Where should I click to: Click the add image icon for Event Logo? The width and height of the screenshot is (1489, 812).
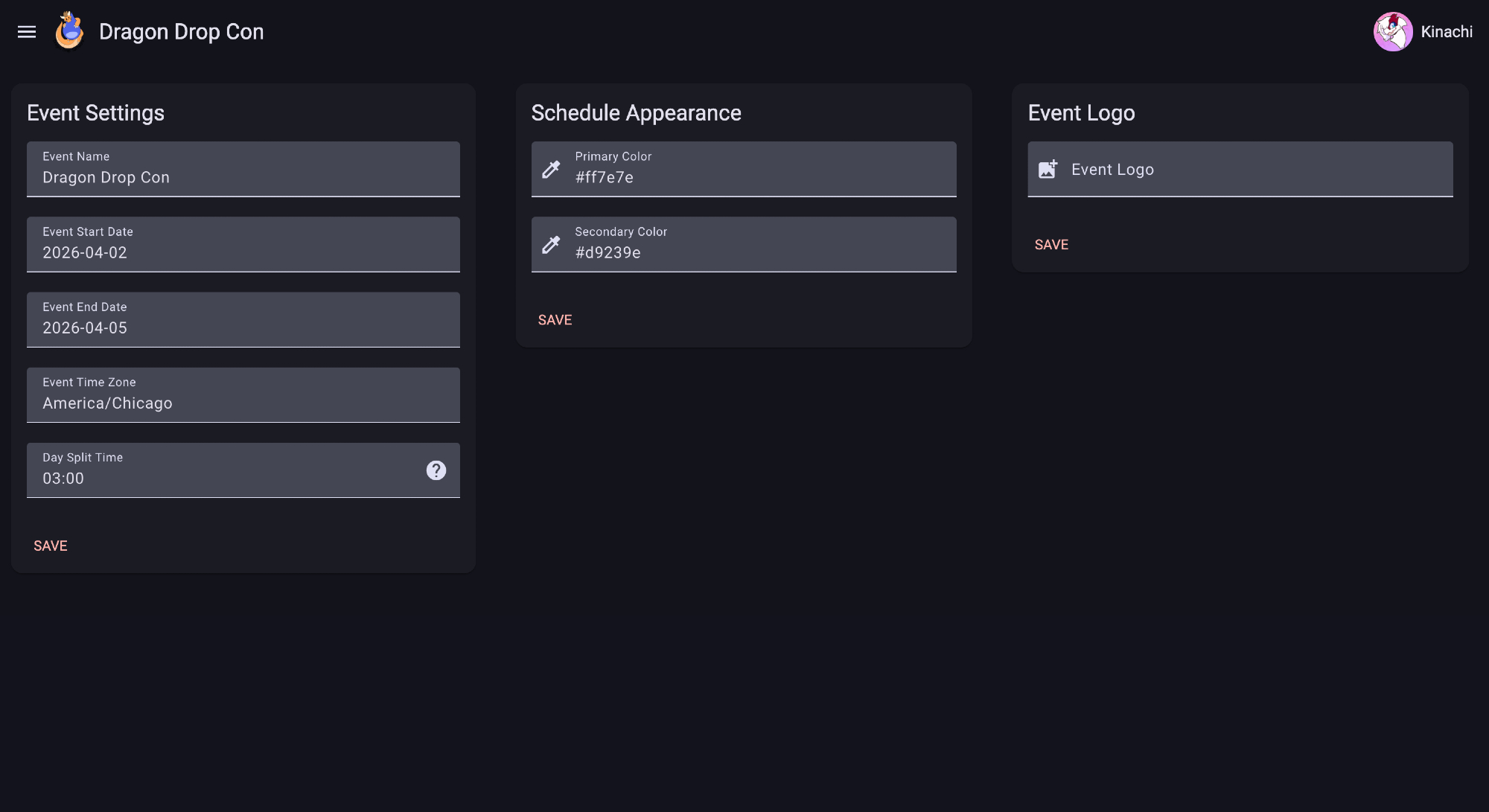[1048, 170]
